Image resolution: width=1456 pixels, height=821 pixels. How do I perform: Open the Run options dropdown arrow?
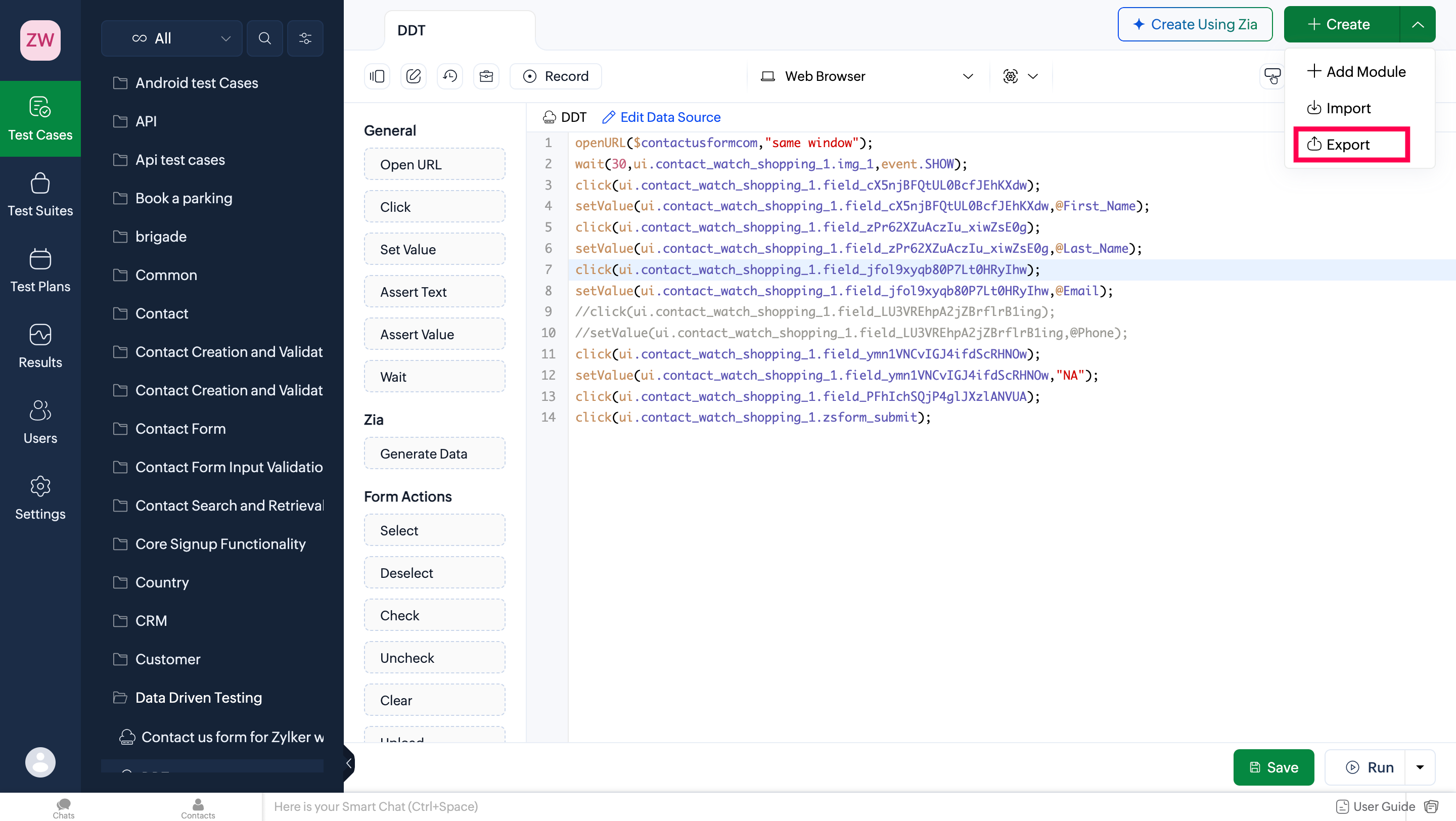(x=1420, y=767)
